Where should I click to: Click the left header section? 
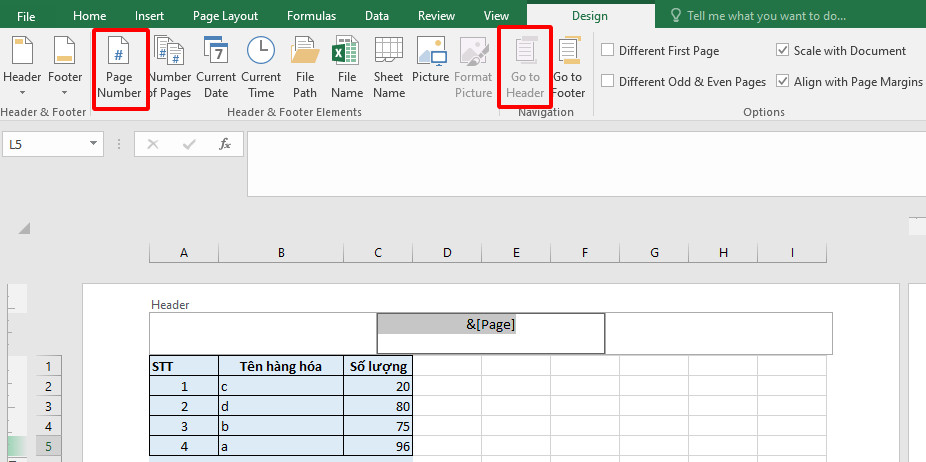coord(263,333)
